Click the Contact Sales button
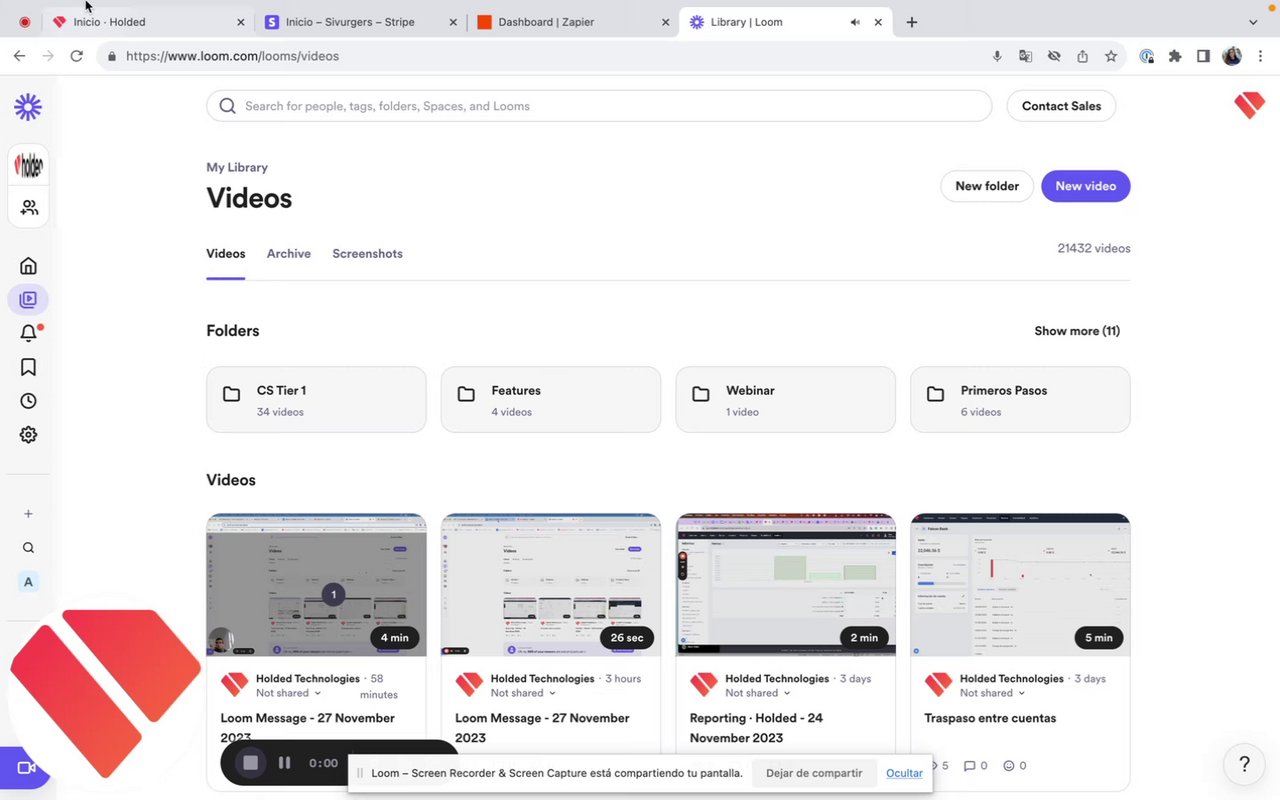The image size is (1280, 800). click(1061, 106)
